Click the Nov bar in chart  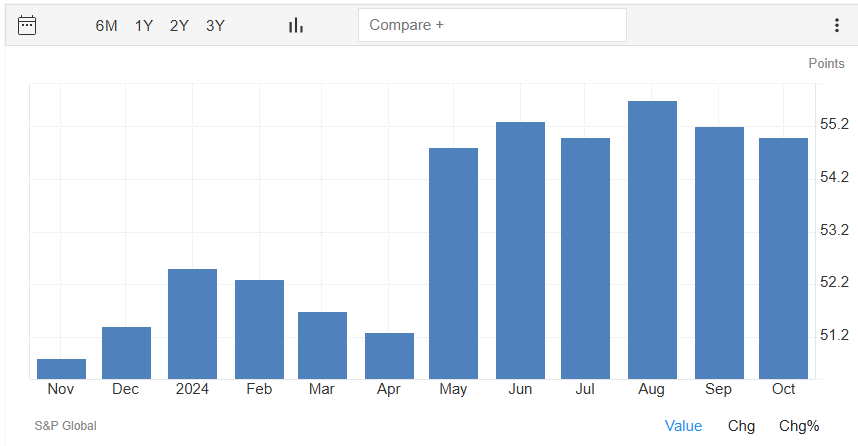[x=61, y=369]
